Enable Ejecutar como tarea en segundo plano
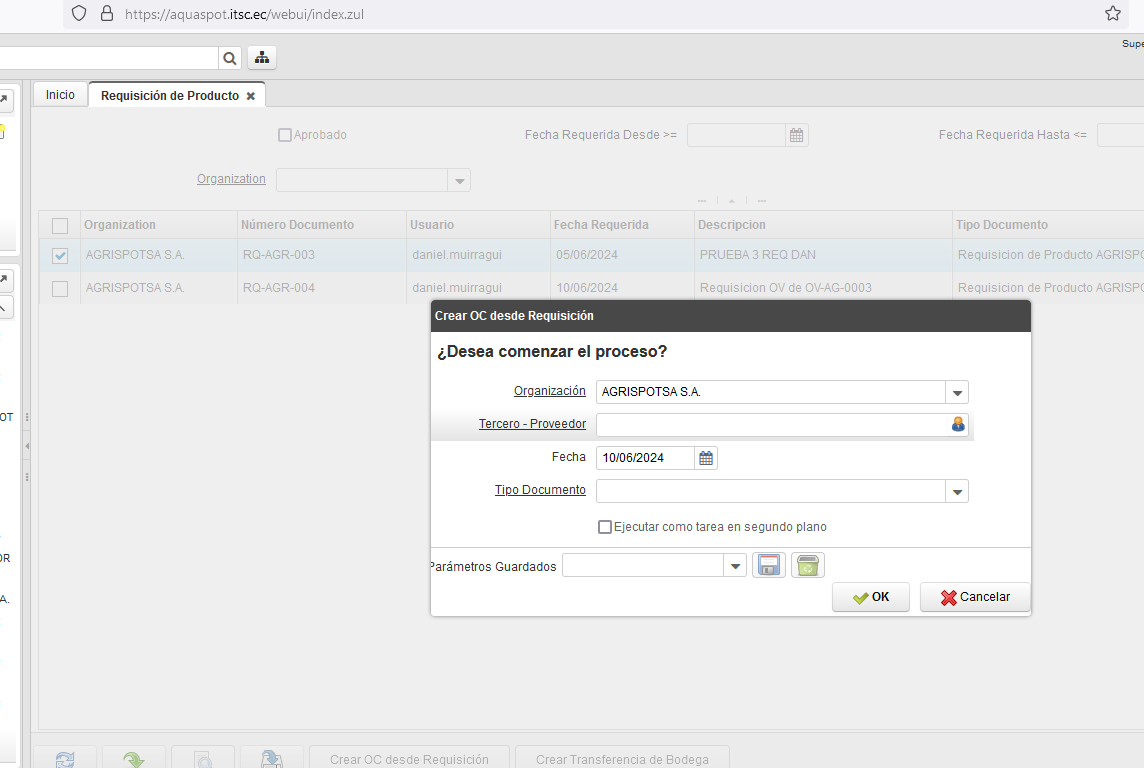 [605, 527]
